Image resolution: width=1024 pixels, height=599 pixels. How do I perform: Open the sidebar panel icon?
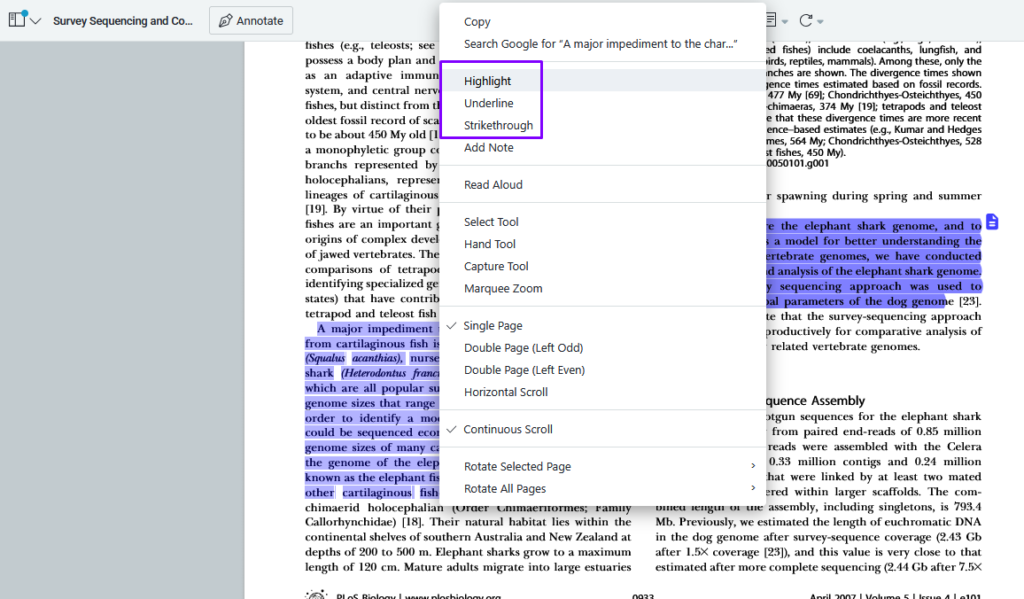pos(16,20)
